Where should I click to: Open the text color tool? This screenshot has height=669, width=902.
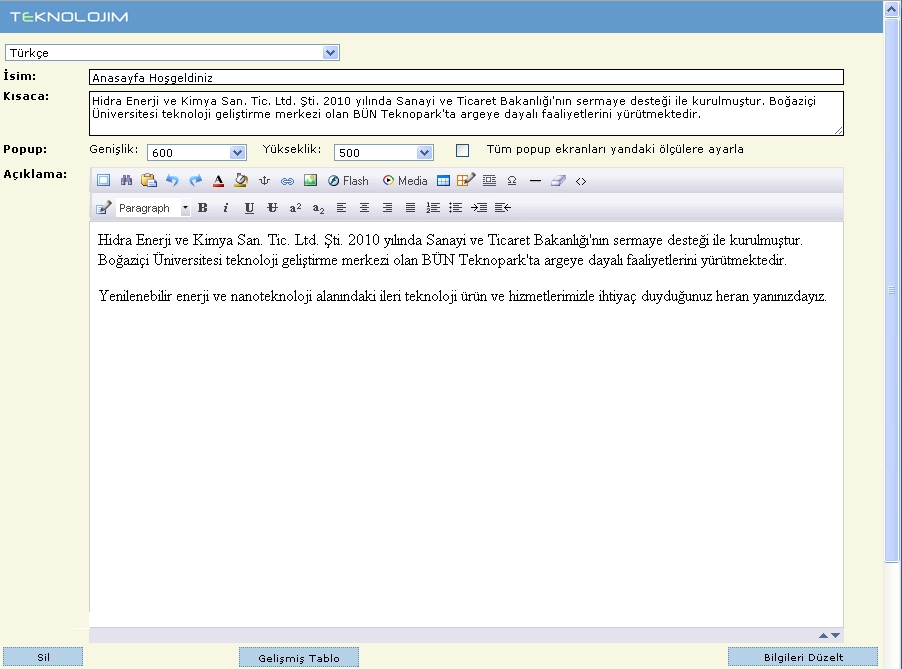(218, 181)
